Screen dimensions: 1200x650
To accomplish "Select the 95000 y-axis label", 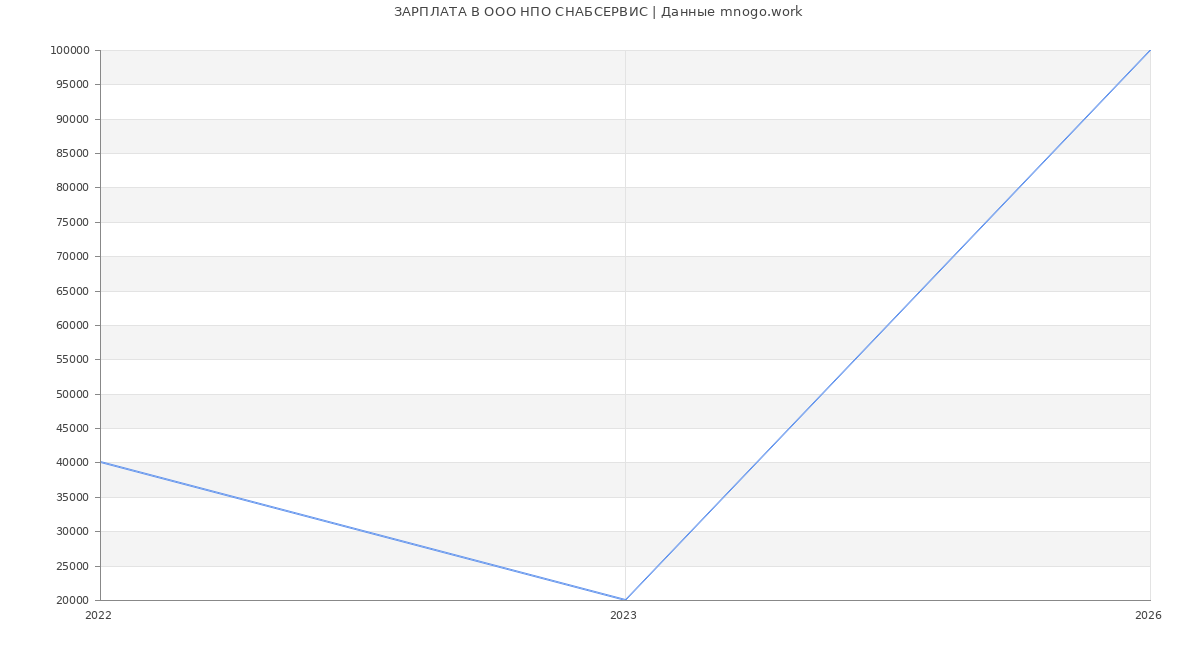I will pyautogui.click(x=72, y=84).
